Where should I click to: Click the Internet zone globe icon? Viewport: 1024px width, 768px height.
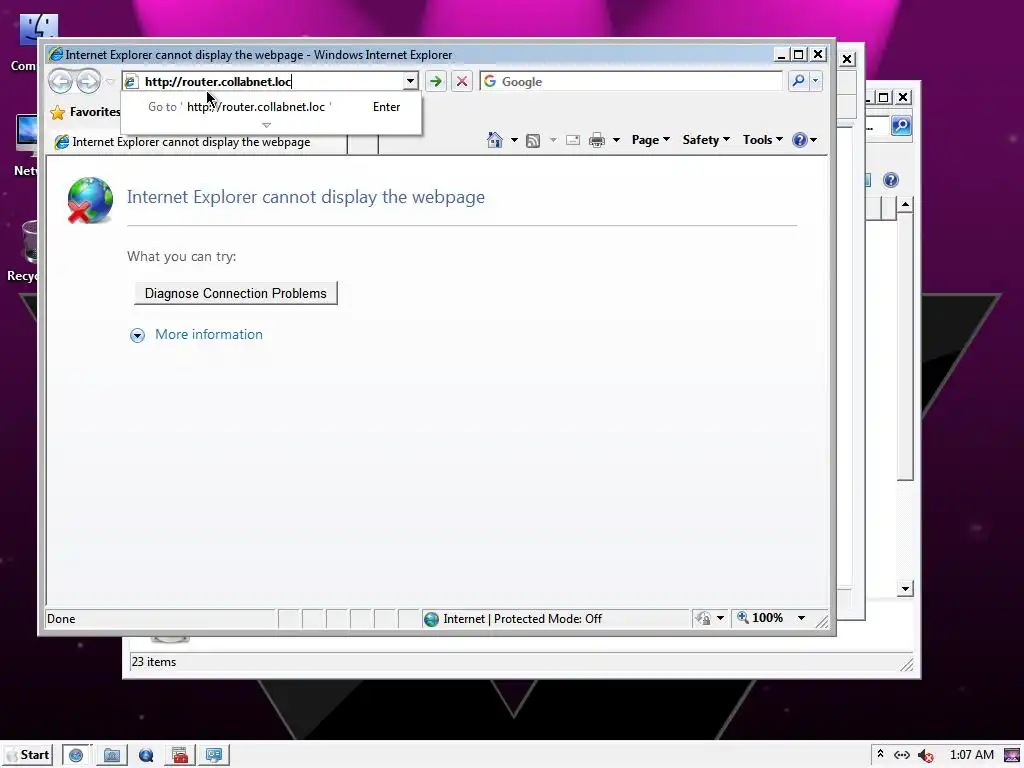tap(431, 619)
